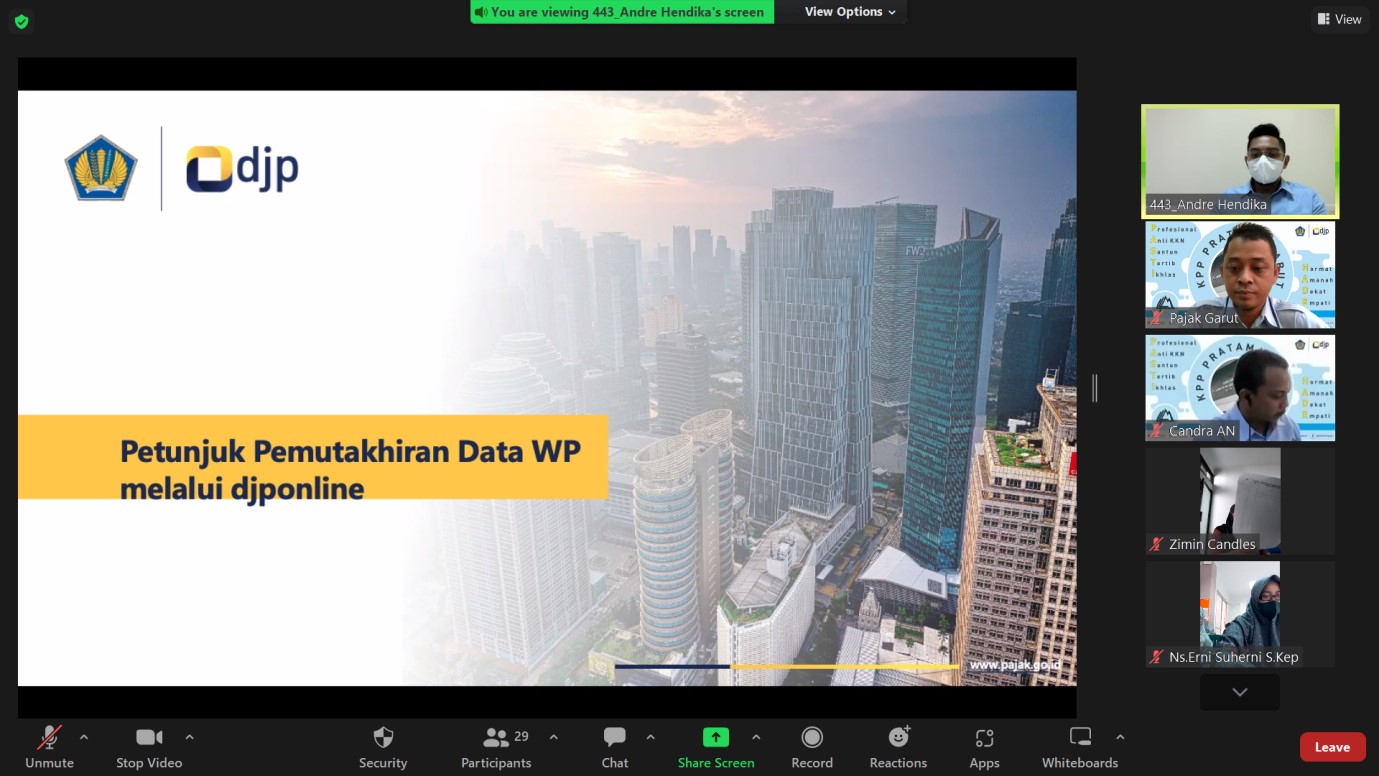Click the green Share Screen icon
Image resolution: width=1379 pixels, height=776 pixels.
click(x=715, y=738)
